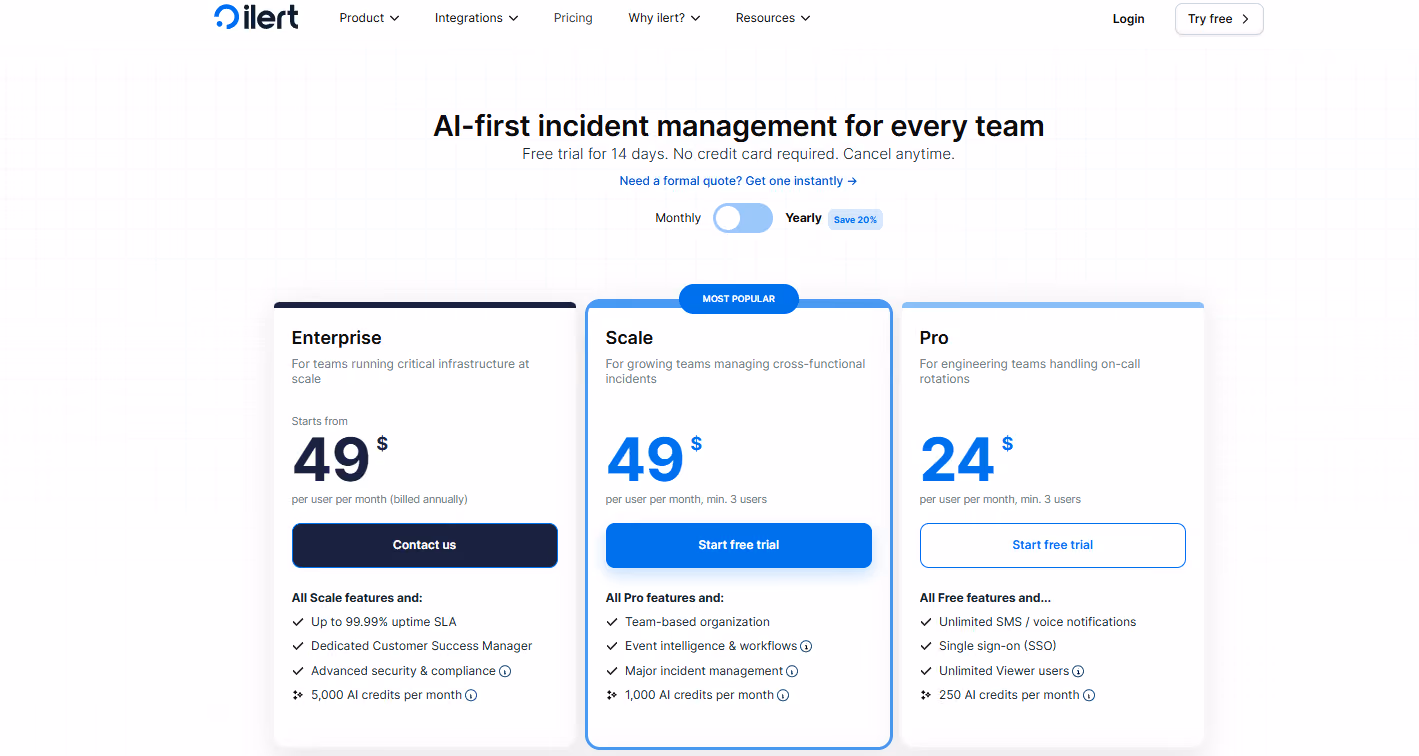The width and height of the screenshot is (1419, 756).
Task: Click checkmark beside Dedicated Customer Success Manager
Action: pos(297,646)
